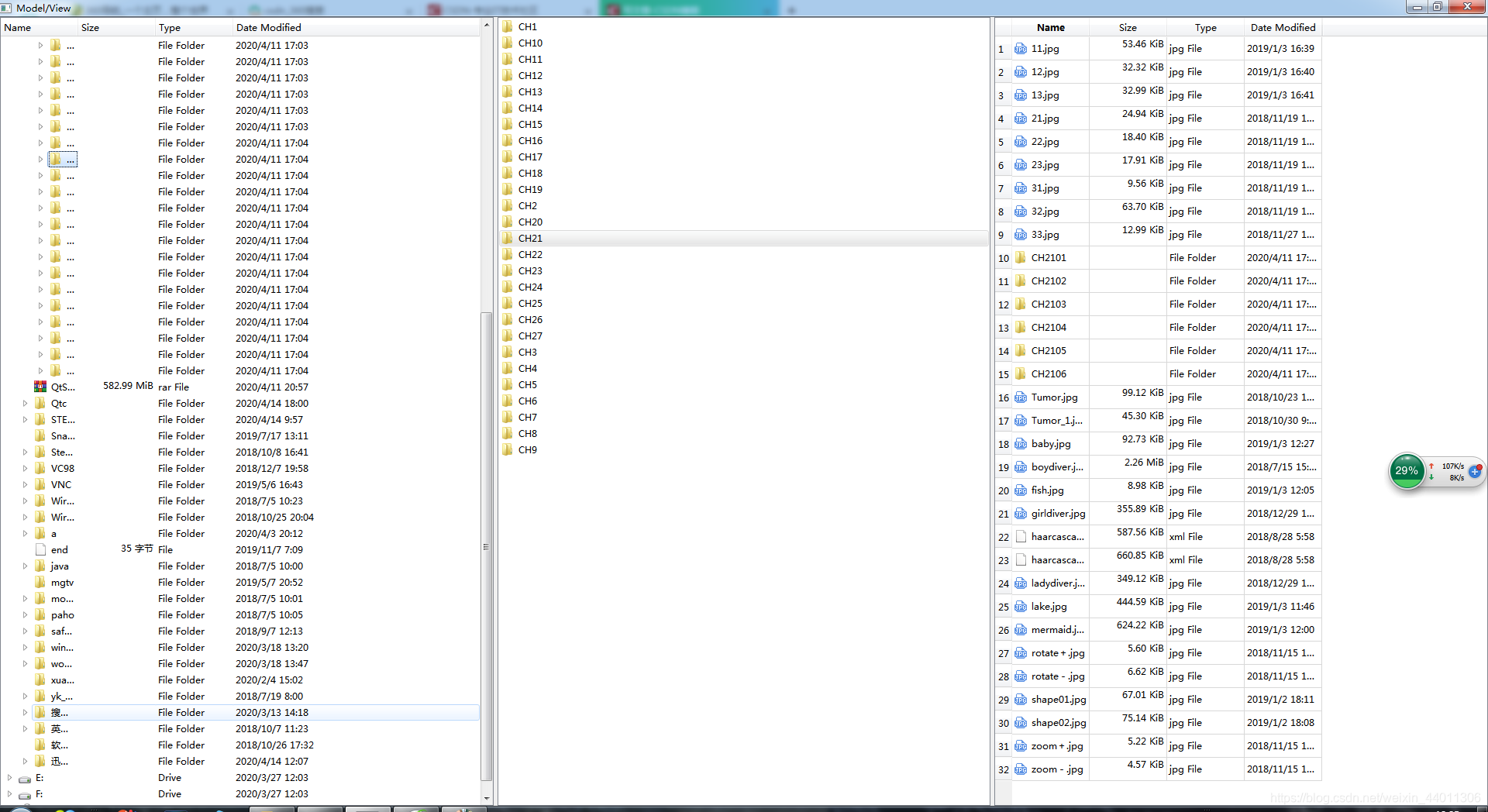Click the 582.99 MiB size cell
The width and height of the screenshot is (1488, 812).
(x=128, y=385)
